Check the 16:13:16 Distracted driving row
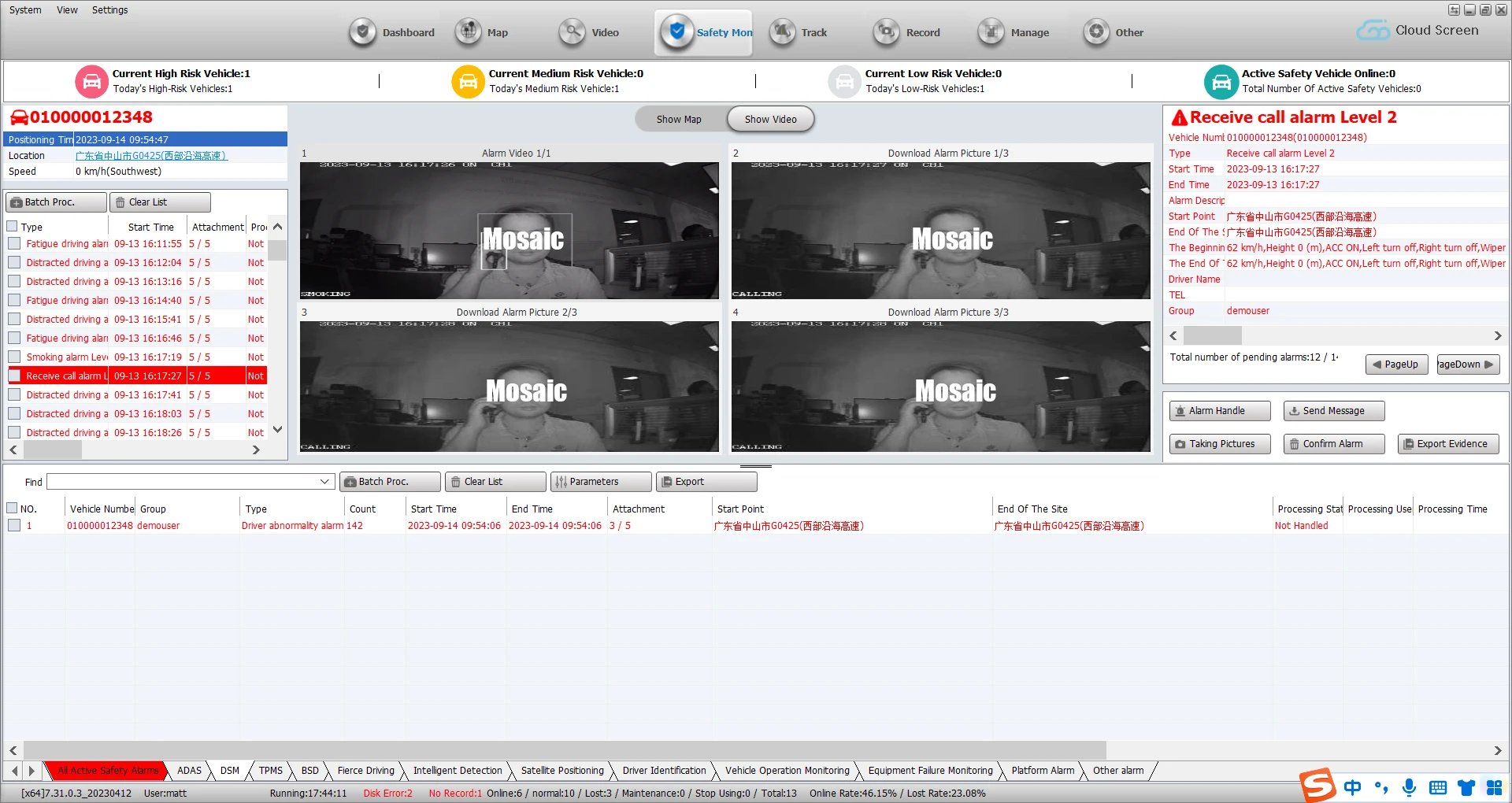Screen dimensions: 1512x803 (14, 282)
